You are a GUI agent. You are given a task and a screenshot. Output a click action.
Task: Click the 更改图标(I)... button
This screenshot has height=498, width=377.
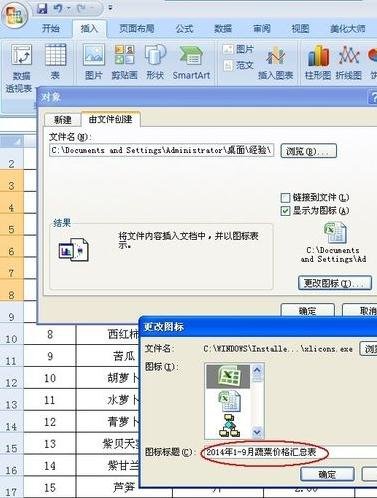click(x=335, y=283)
